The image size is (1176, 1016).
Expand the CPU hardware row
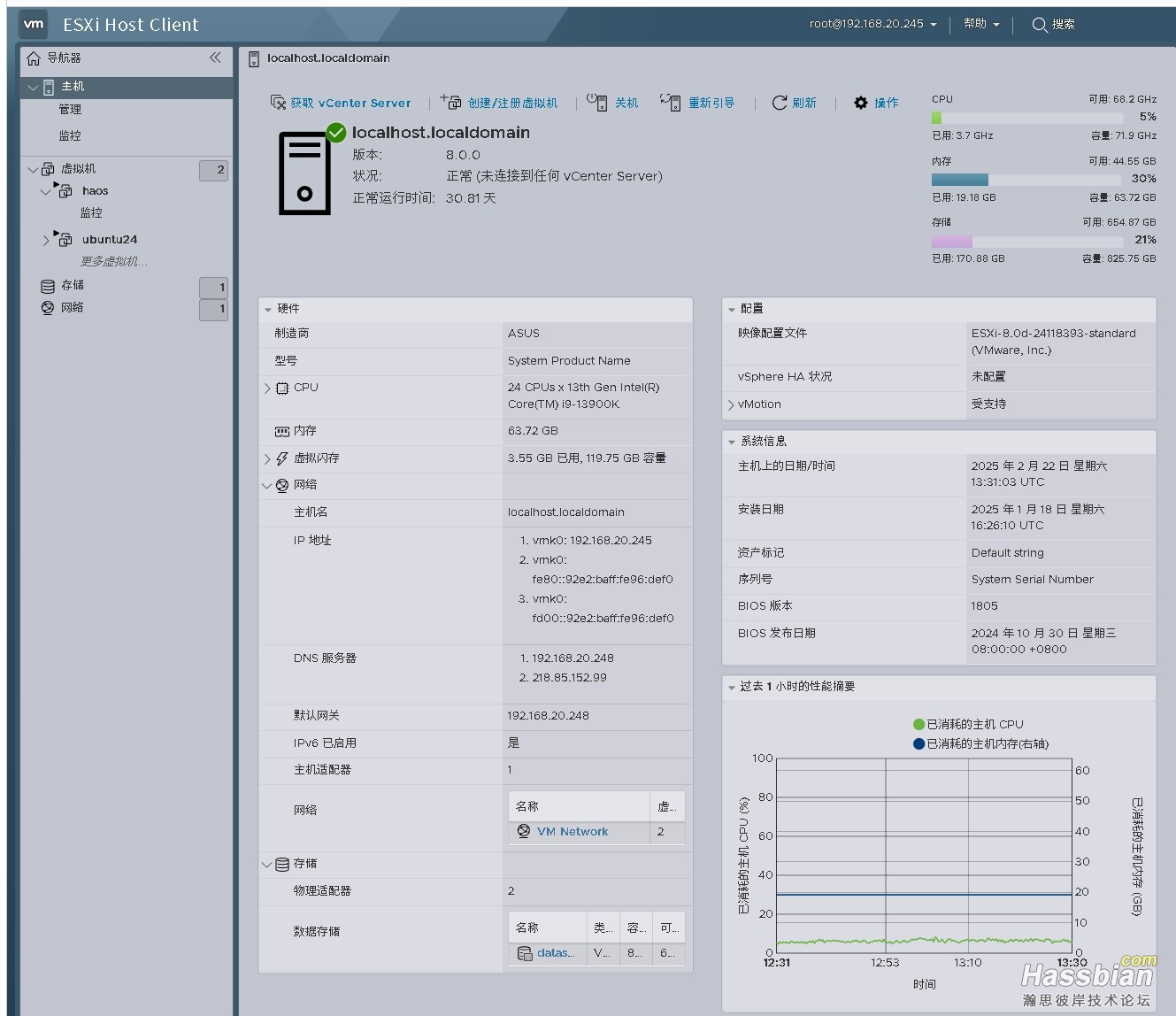pos(267,388)
